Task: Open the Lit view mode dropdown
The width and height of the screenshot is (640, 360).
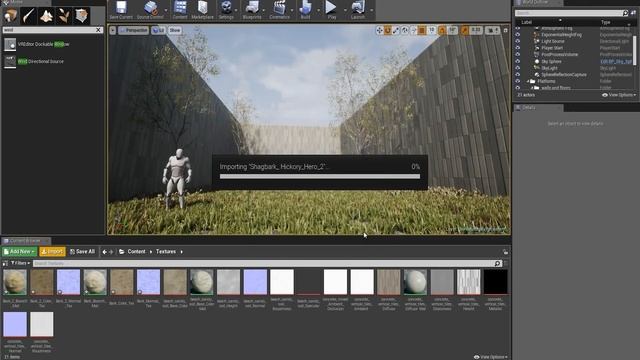Action: pos(158,30)
